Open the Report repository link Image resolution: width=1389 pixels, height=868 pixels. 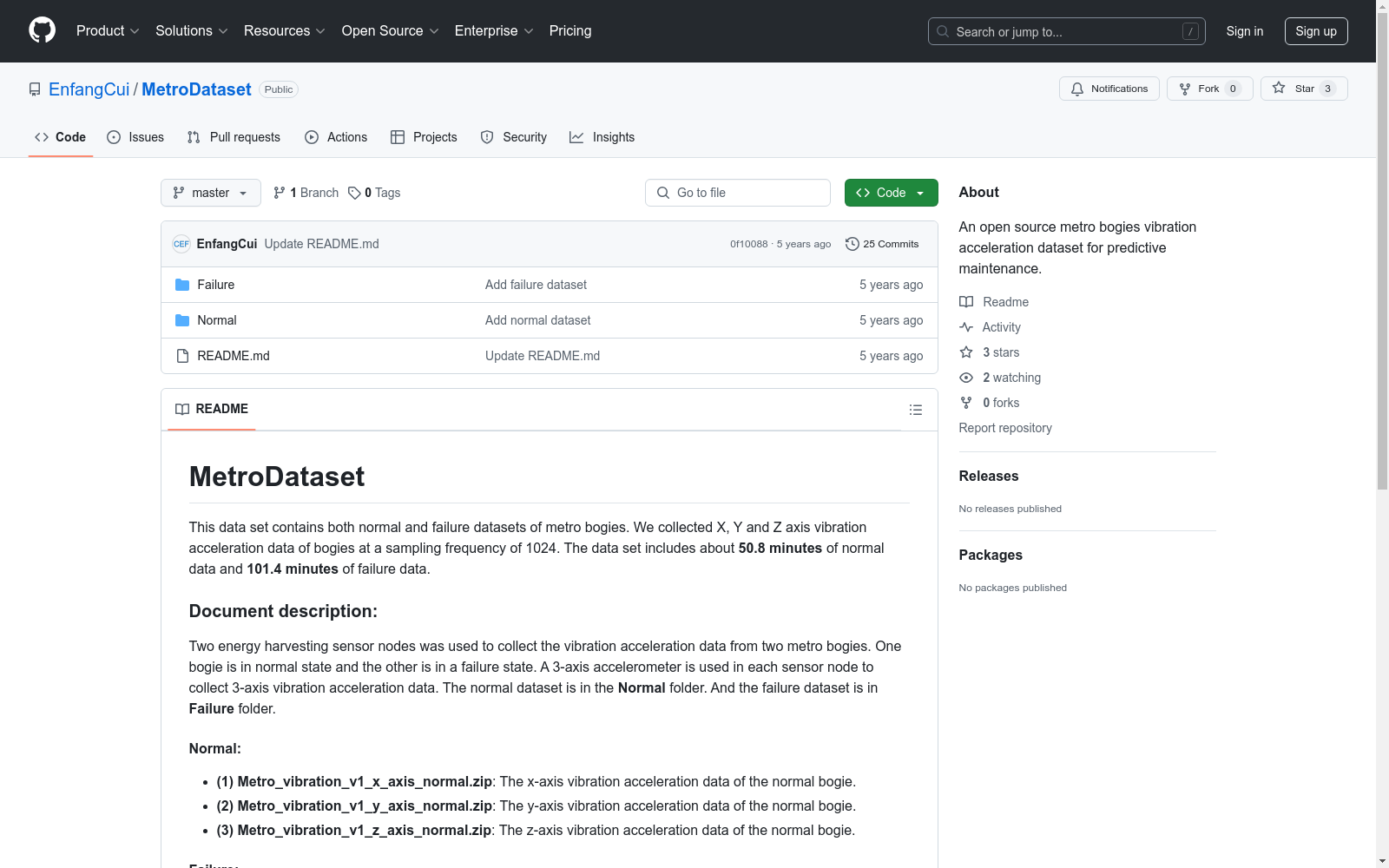tap(1004, 428)
